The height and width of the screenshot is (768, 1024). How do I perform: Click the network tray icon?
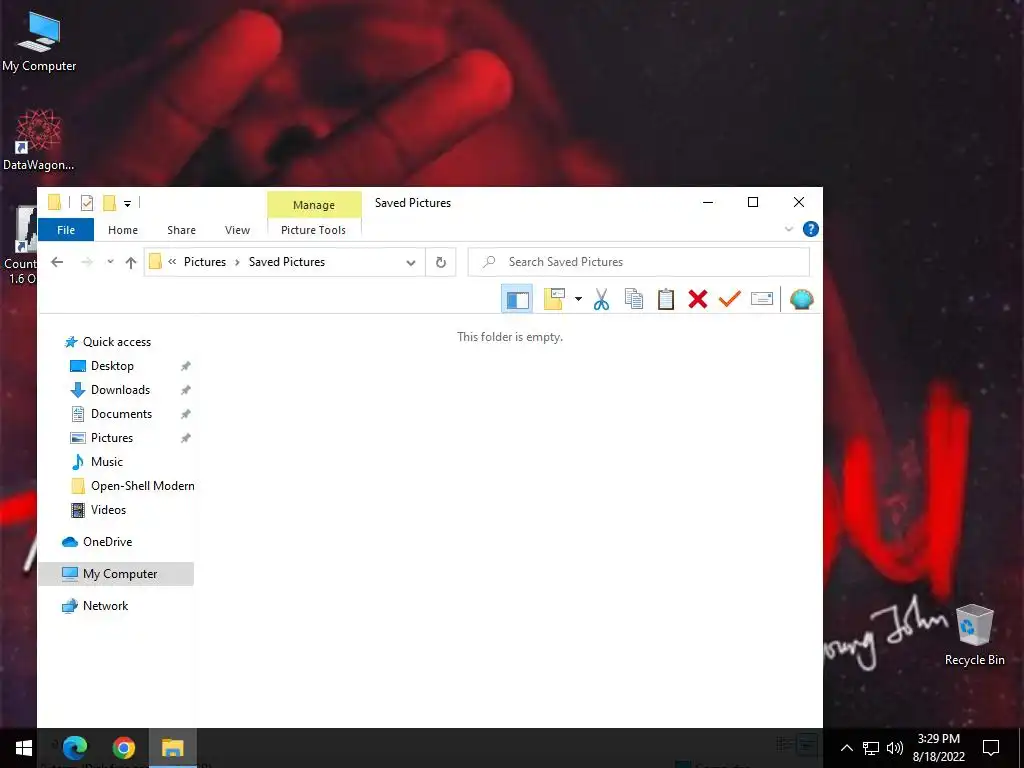(871, 748)
